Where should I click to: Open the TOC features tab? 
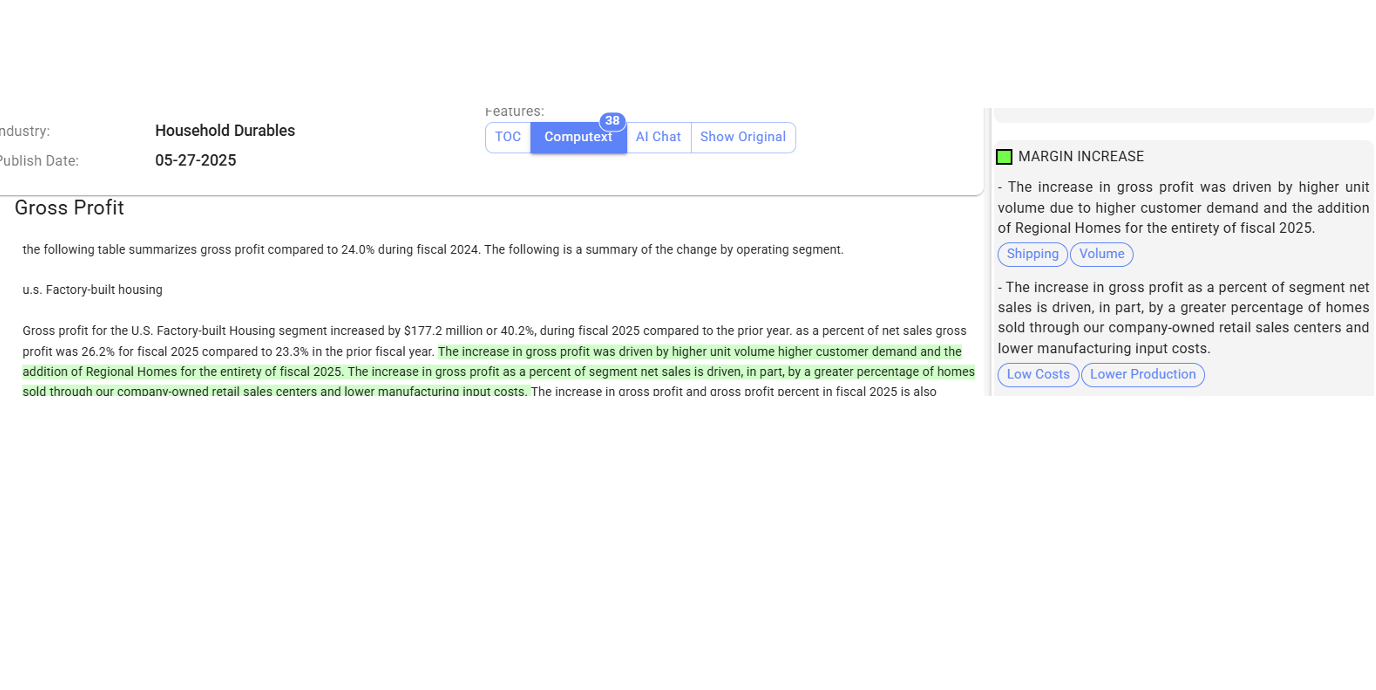[x=508, y=138]
